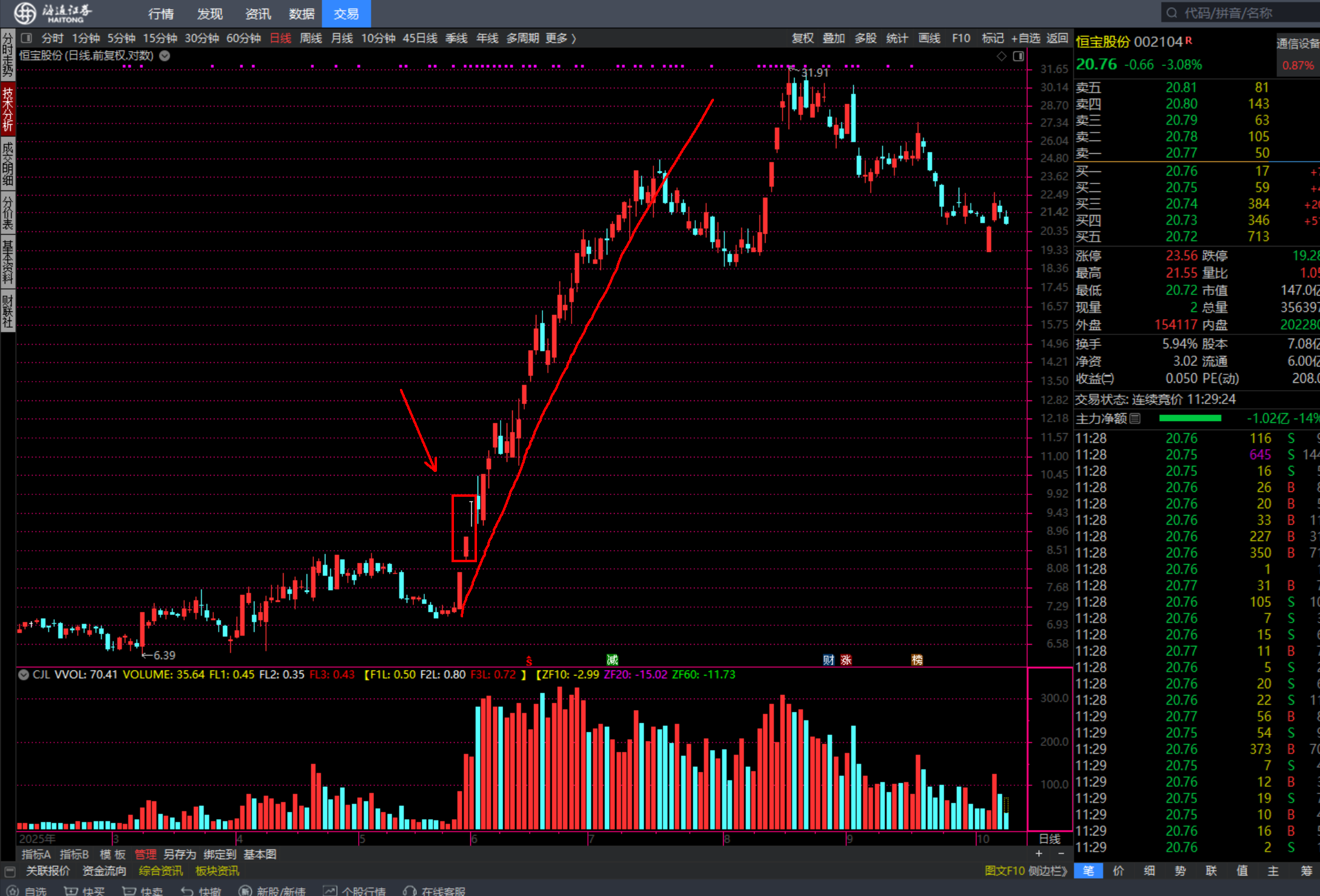The width and height of the screenshot is (1320, 896).
Task: Click the Haitong Securities logo icon
Action: pyautogui.click(x=25, y=13)
